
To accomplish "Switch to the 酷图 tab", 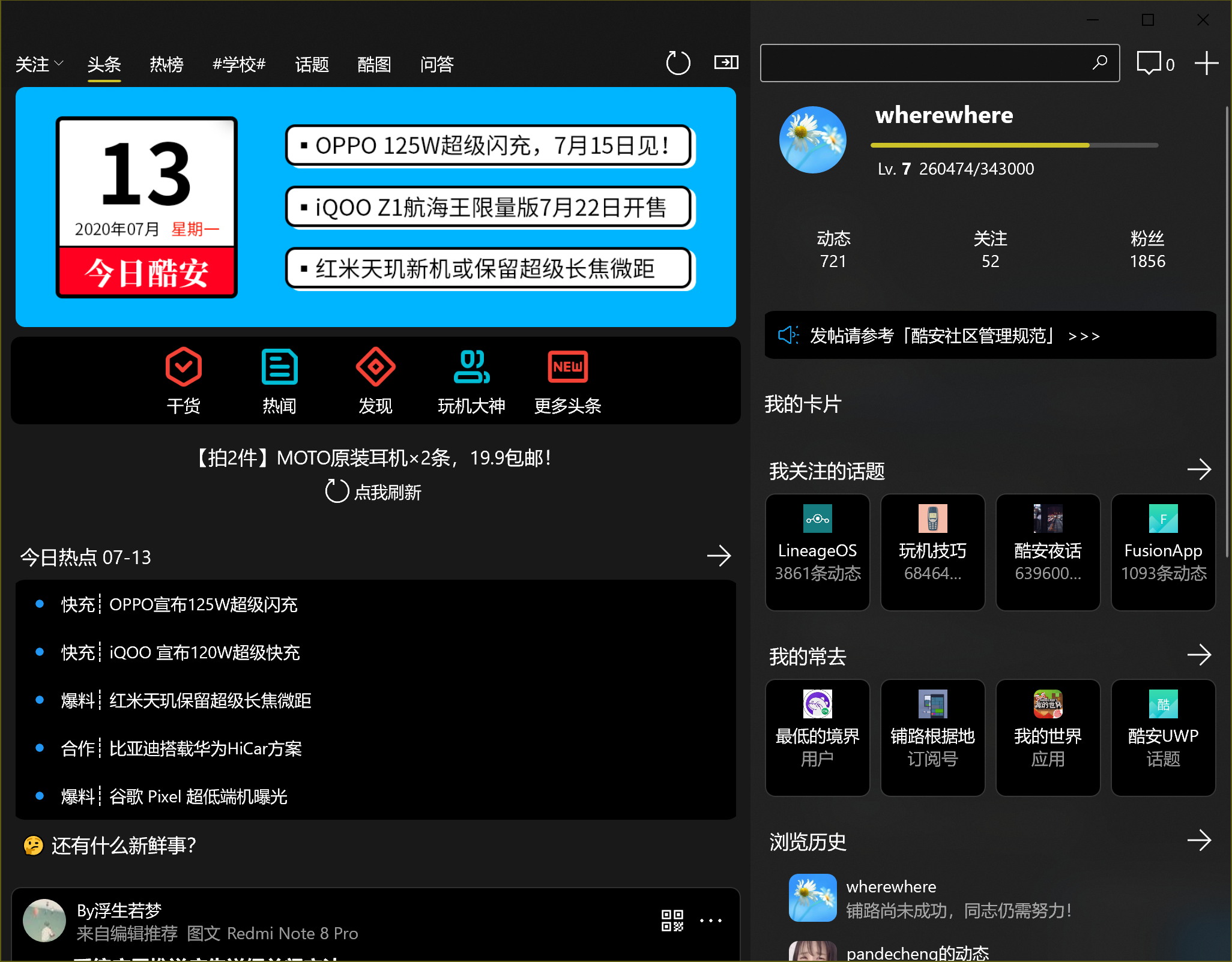I will tap(374, 64).
